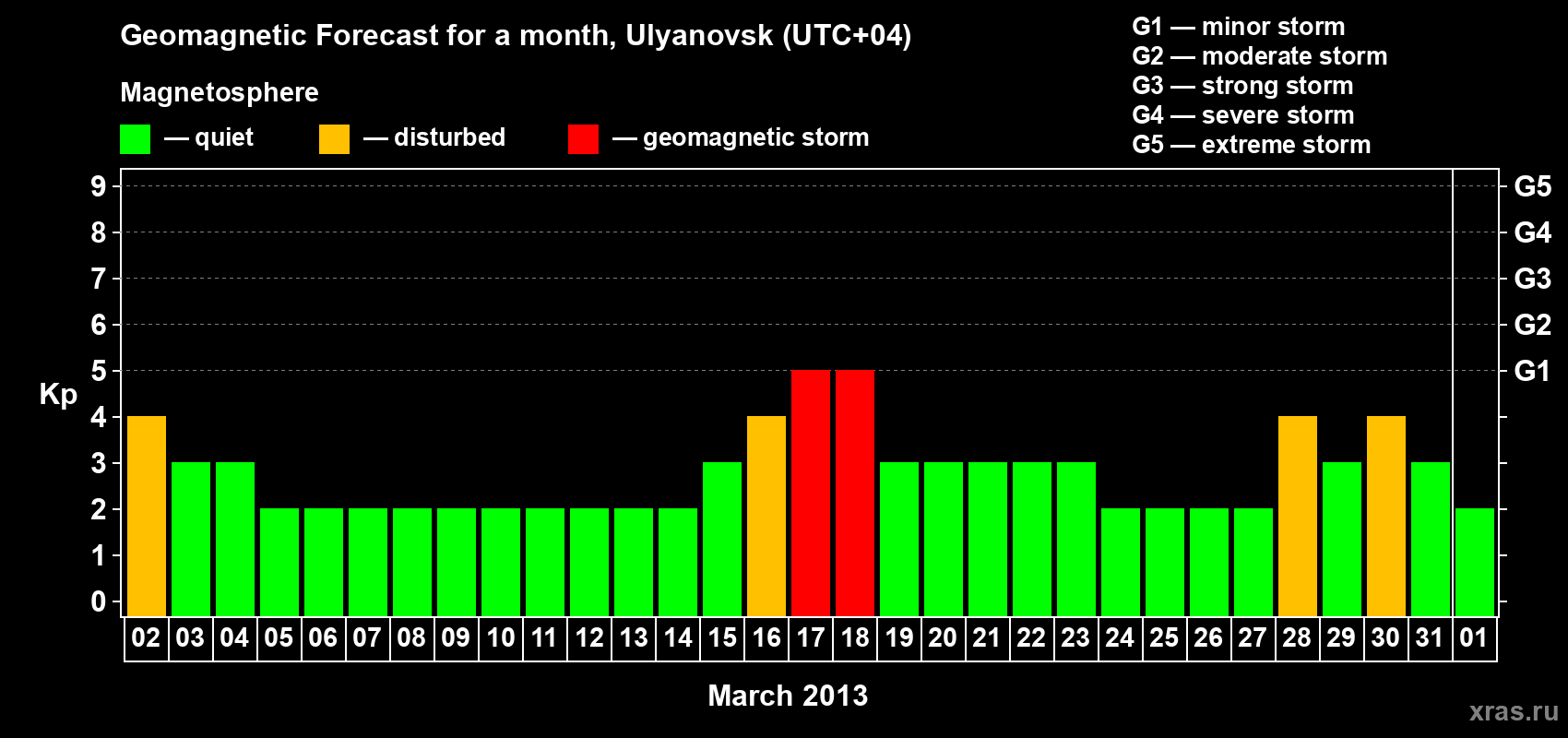Click the orange bar for day 16

766,516
